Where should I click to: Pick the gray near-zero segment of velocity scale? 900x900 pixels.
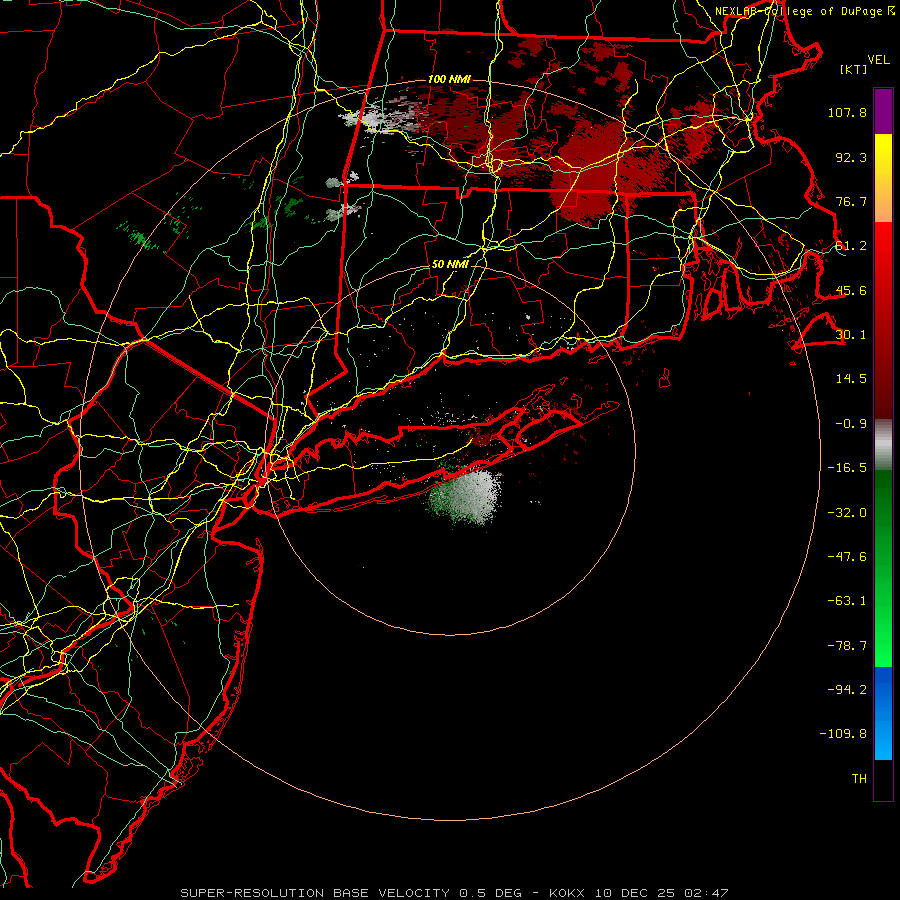(883, 445)
